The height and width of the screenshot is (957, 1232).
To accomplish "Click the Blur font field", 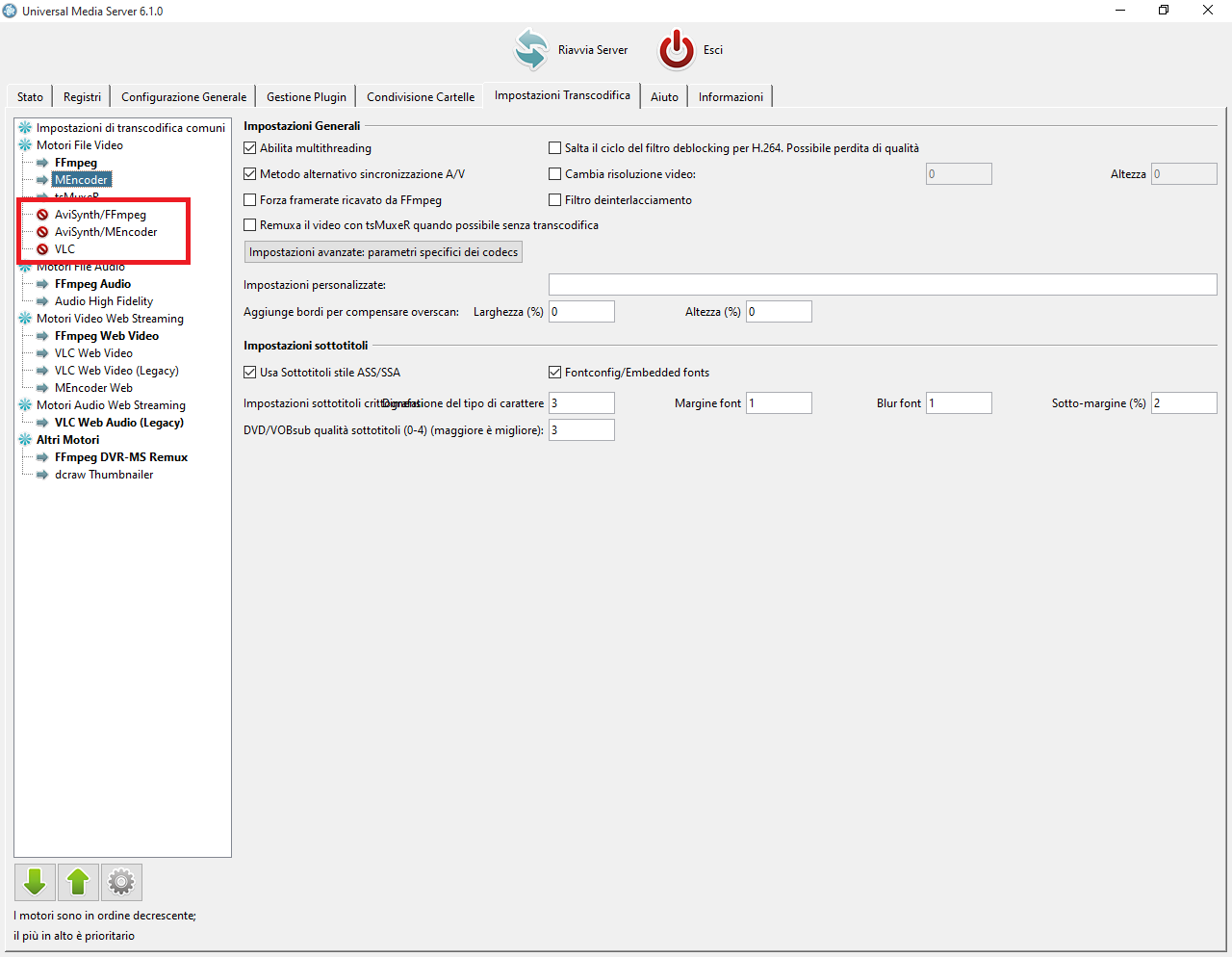I will tap(959, 403).
